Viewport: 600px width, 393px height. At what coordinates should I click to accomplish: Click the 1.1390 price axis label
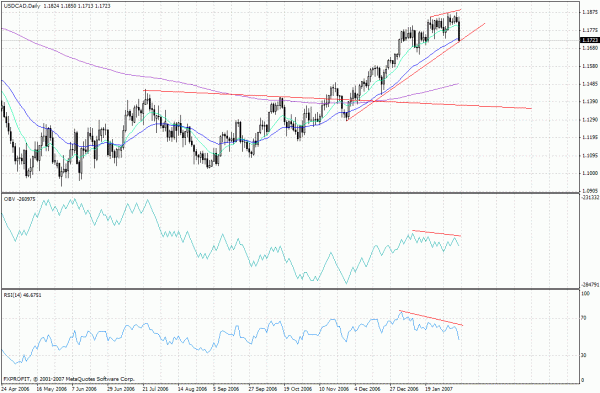click(590, 102)
